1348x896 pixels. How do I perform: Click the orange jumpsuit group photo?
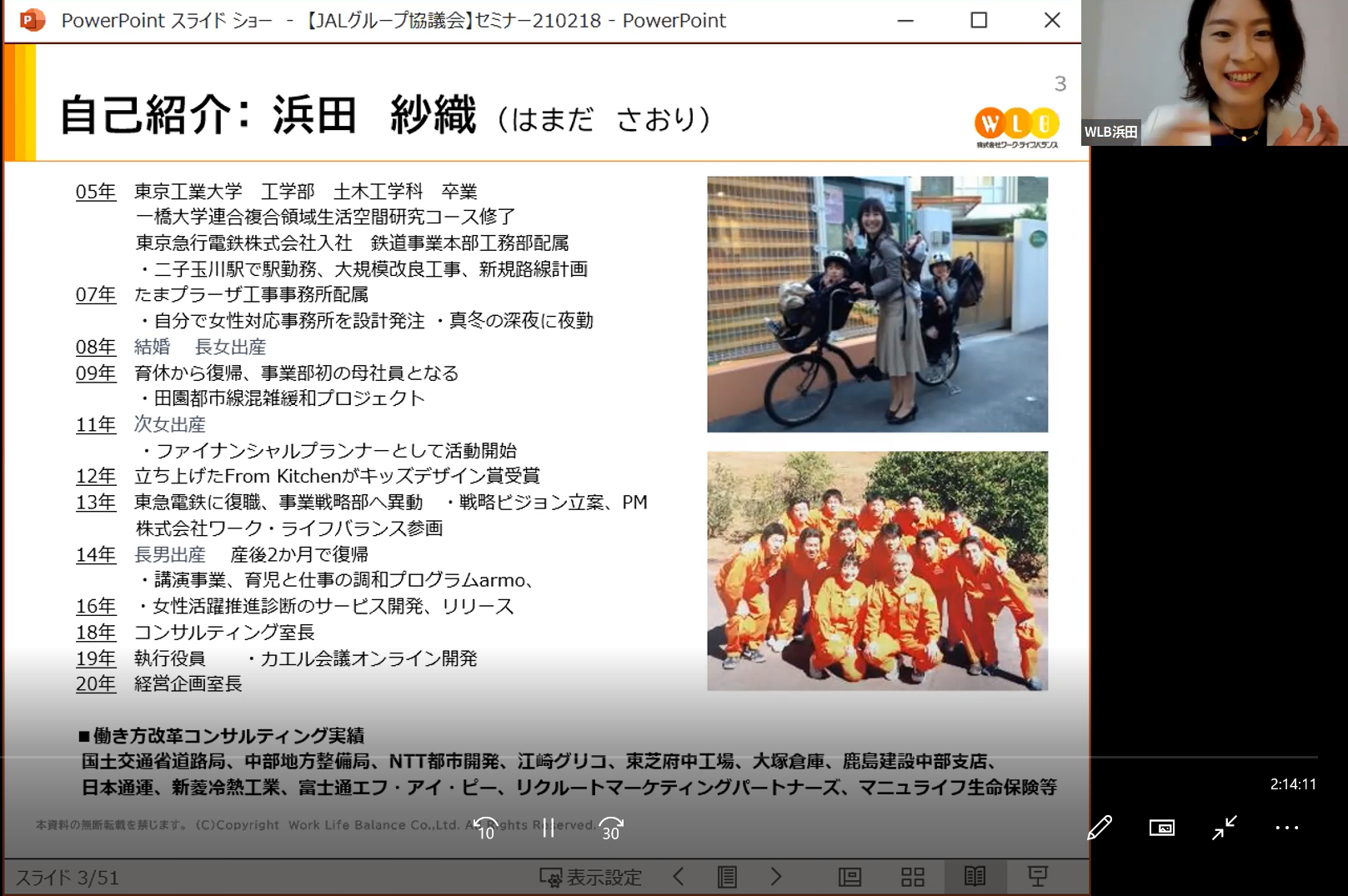pos(878,571)
